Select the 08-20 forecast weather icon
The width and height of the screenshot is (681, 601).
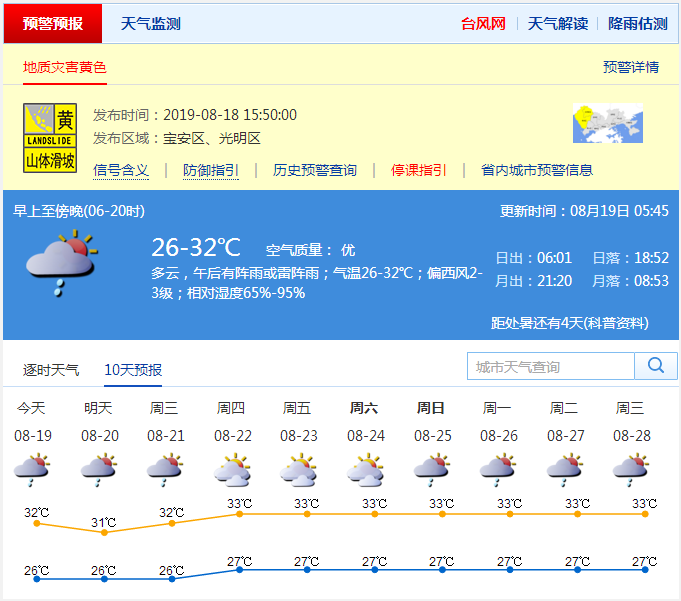pyautogui.click(x=99, y=469)
